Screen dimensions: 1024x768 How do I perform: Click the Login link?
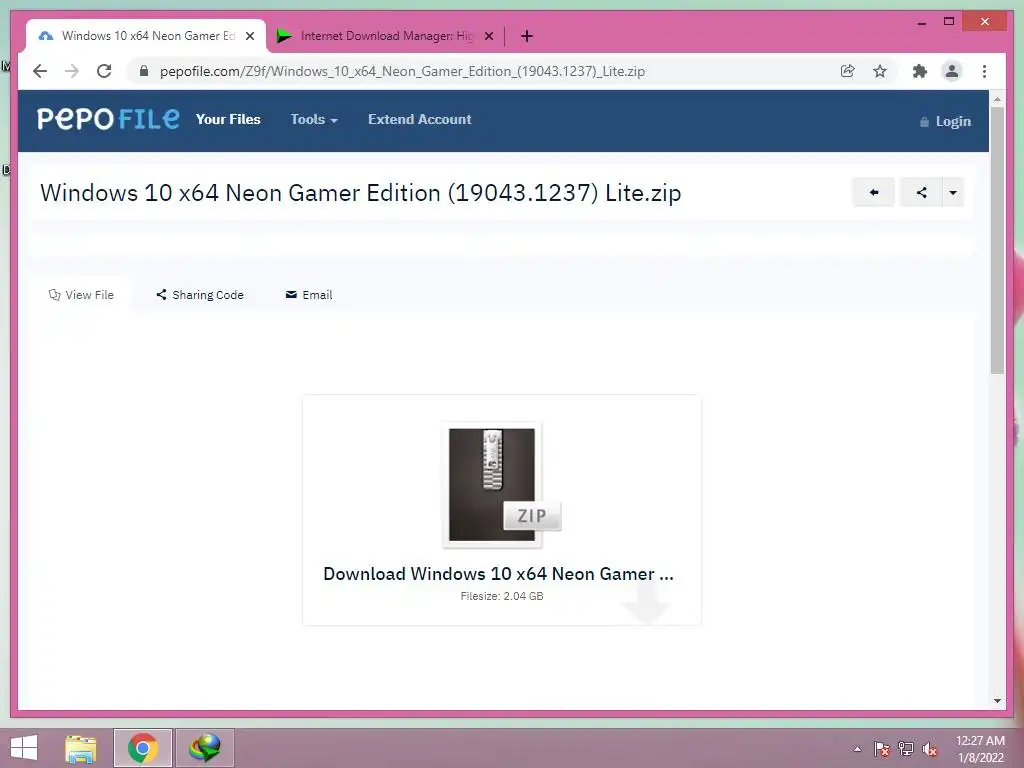click(946, 121)
